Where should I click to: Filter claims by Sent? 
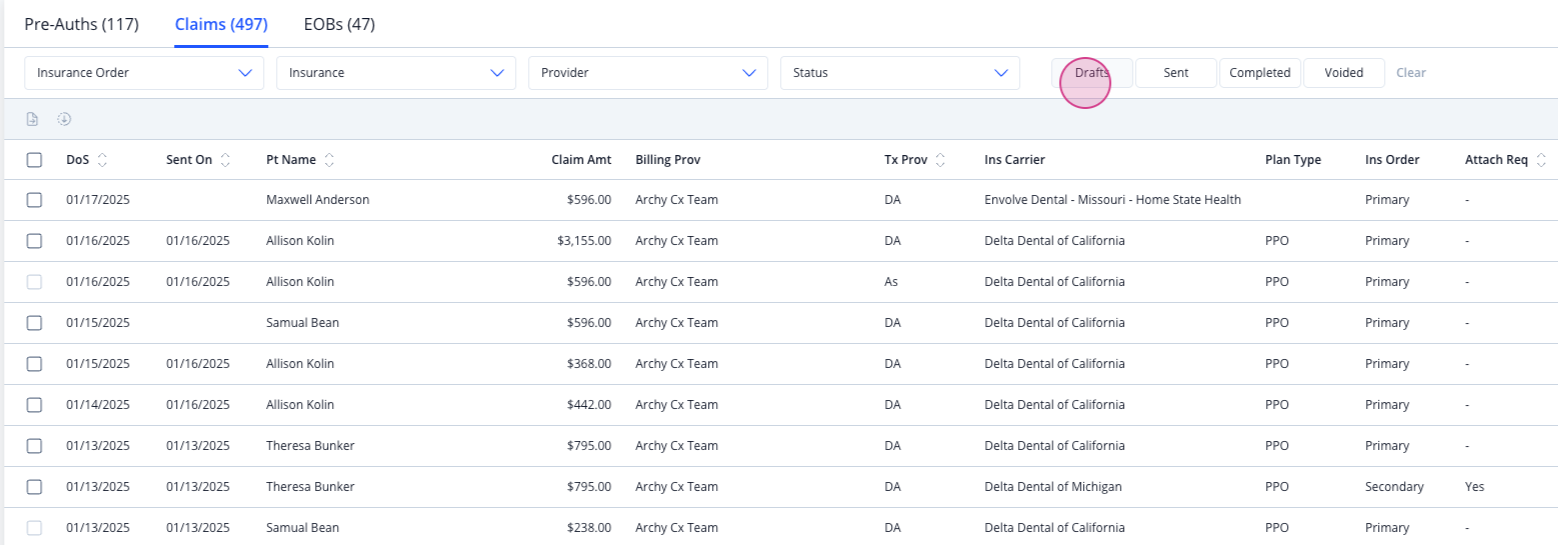pyautogui.click(x=1176, y=73)
